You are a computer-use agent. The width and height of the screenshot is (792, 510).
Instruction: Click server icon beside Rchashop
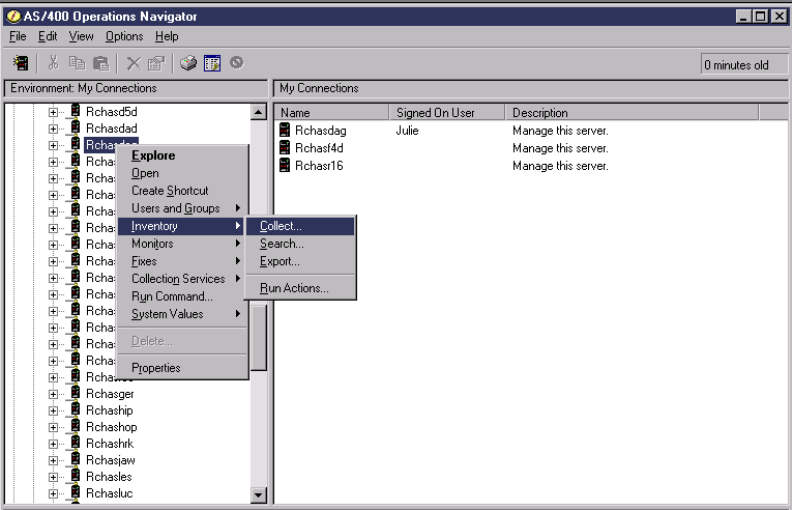click(x=75, y=426)
